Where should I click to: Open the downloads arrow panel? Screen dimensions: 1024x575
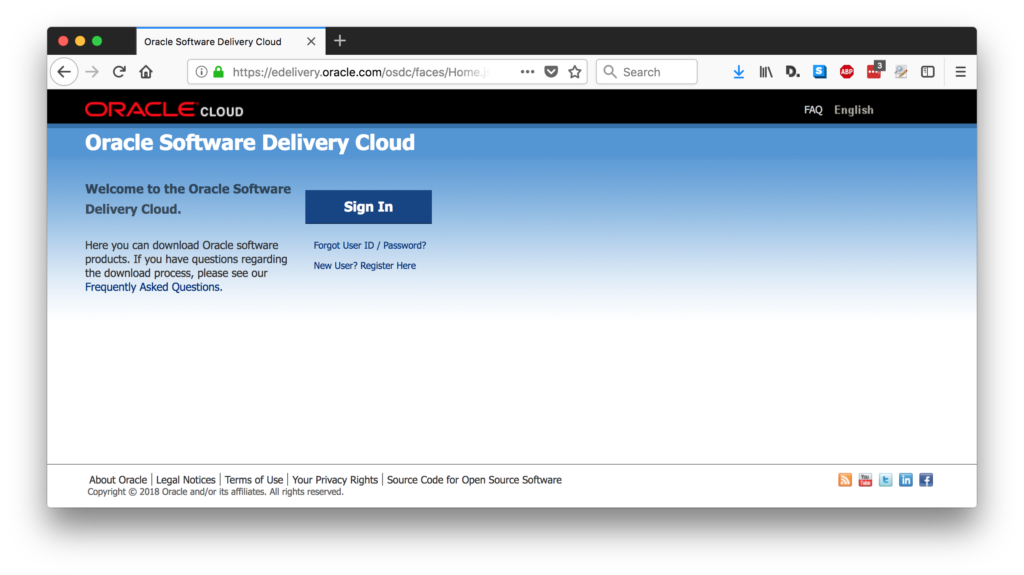[739, 72]
